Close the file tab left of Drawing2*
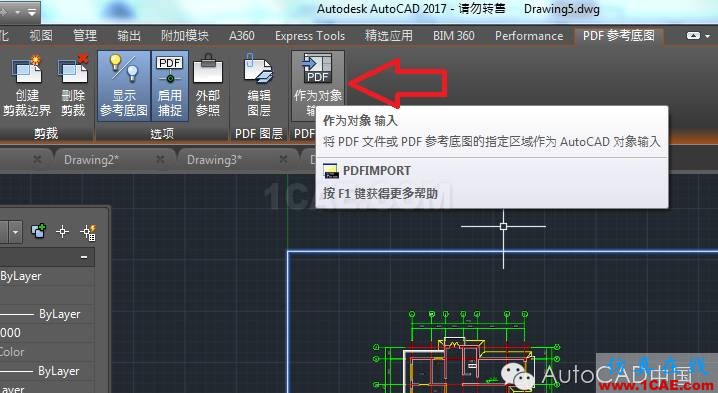 coord(37,159)
